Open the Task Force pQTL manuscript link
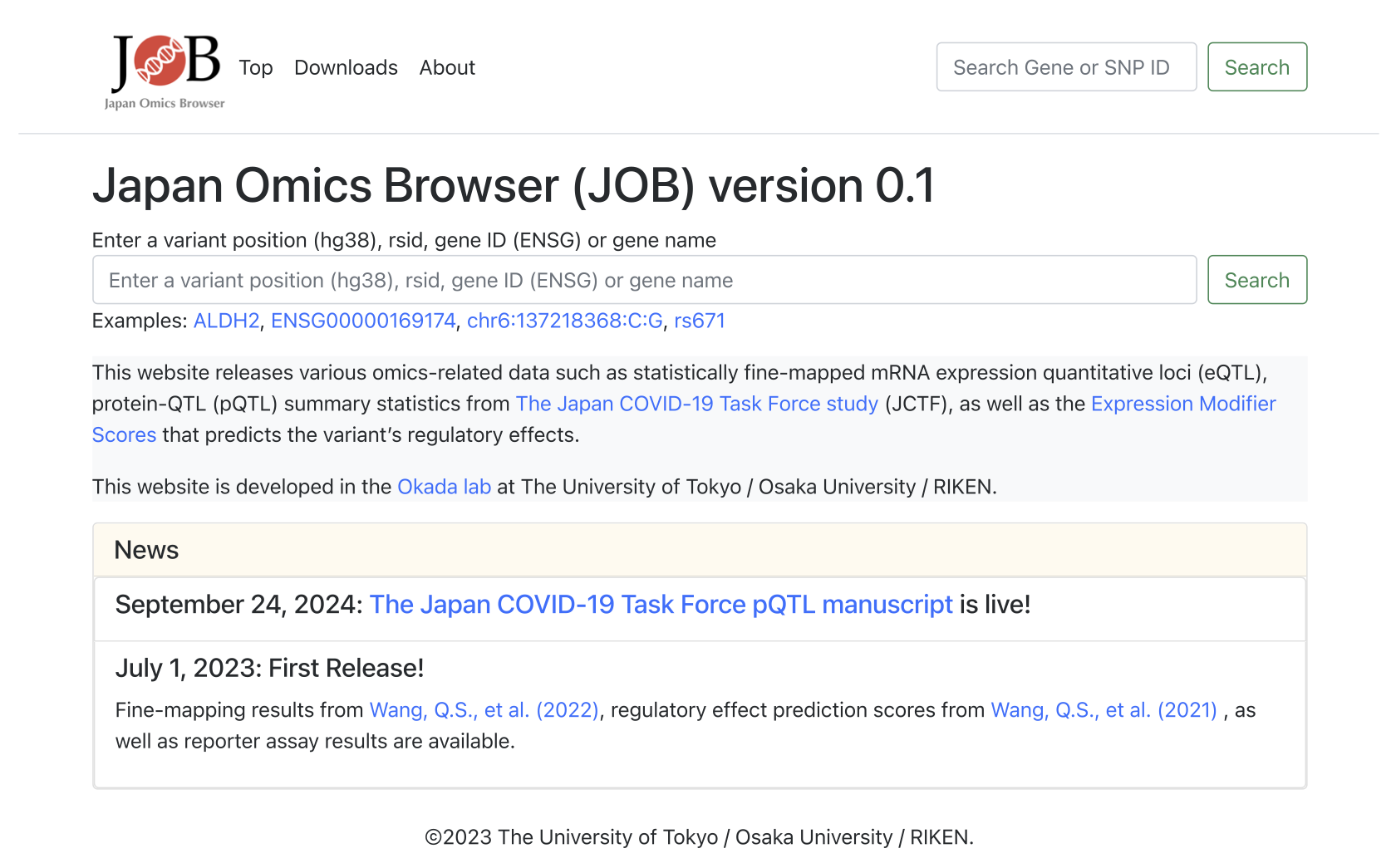This screenshot has height=868, width=1396. click(x=661, y=605)
